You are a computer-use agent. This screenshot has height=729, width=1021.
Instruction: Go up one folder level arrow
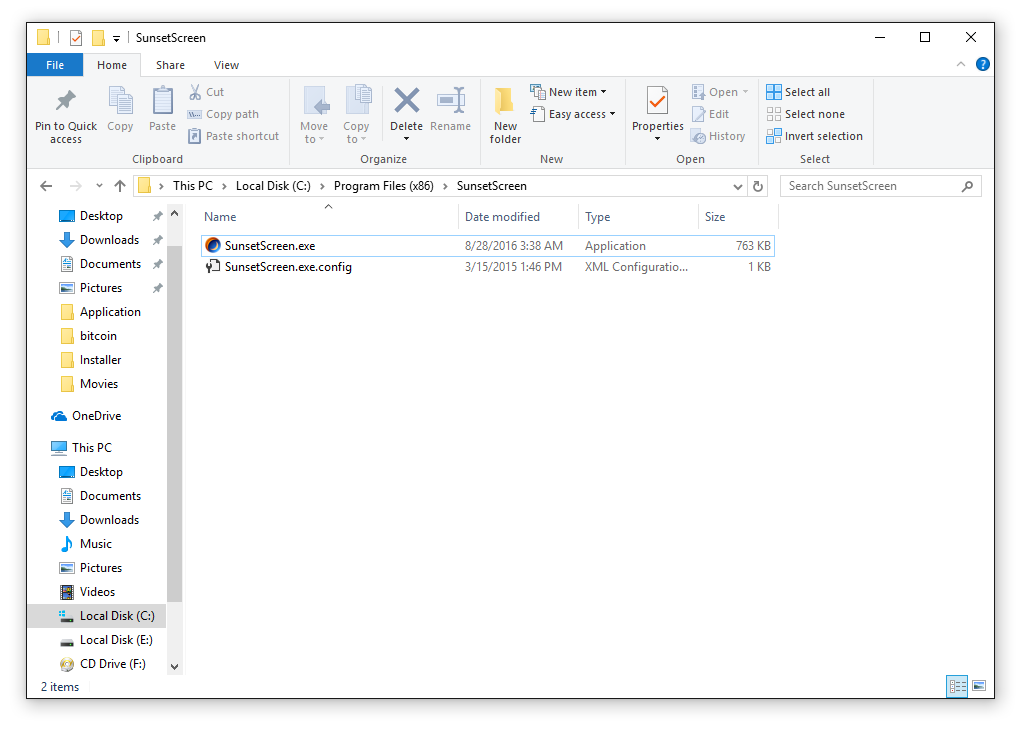coord(120,186)
